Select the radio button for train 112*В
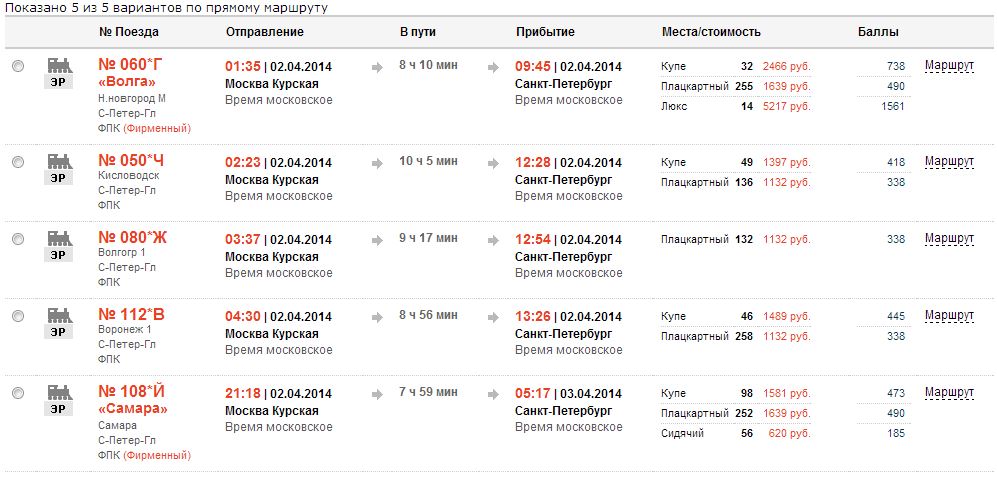This screenshot has width=997, height=479. coord(18,316)
